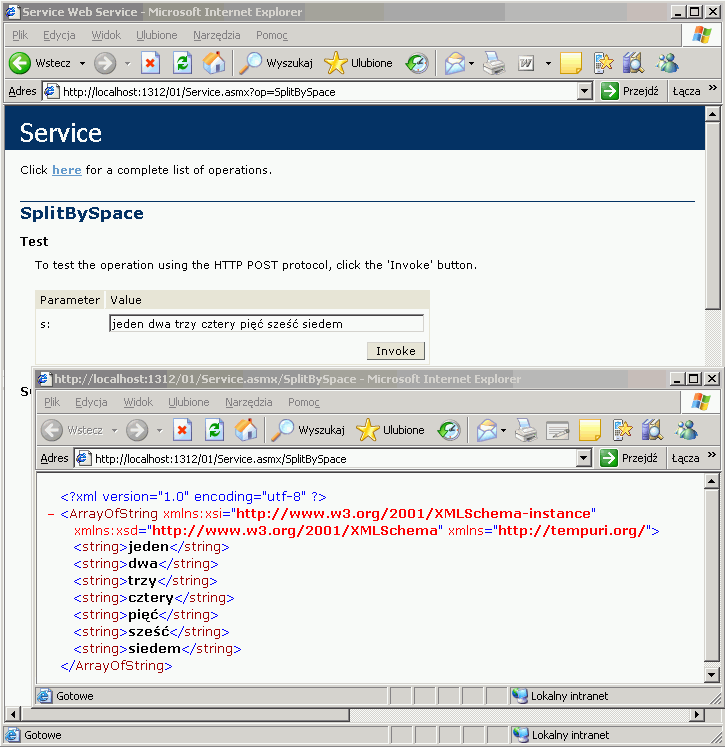Click the Home icon in the Service Web Service window
Screen dimensions: 725x747
214,63
